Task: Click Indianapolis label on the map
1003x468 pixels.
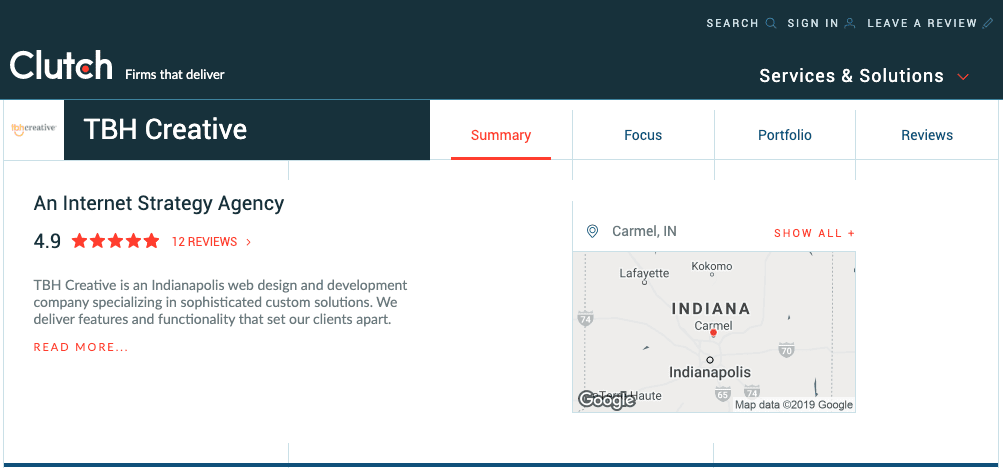Action: (x=709, y=372)
